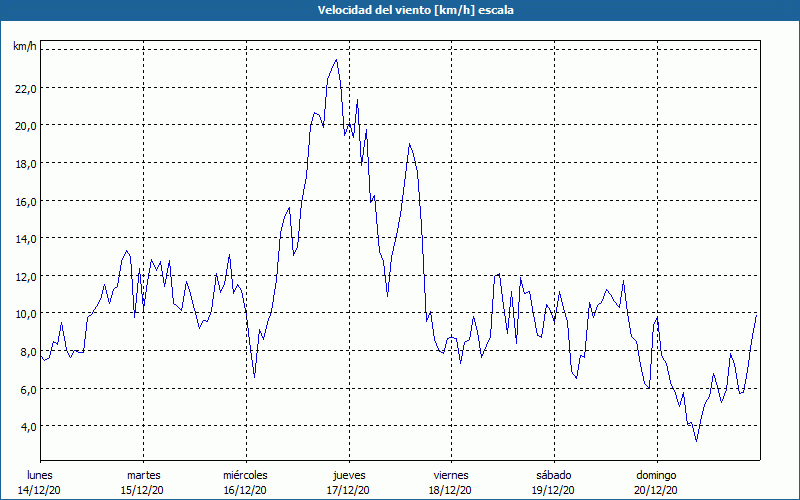Click the 8,0 y-axis value
800x500 pixels.
coord(29,351)
